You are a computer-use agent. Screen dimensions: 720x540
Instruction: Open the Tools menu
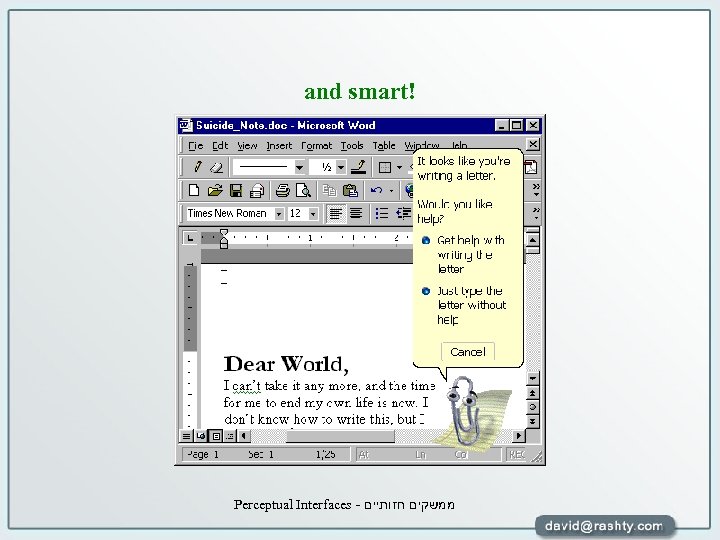point(352,146)
